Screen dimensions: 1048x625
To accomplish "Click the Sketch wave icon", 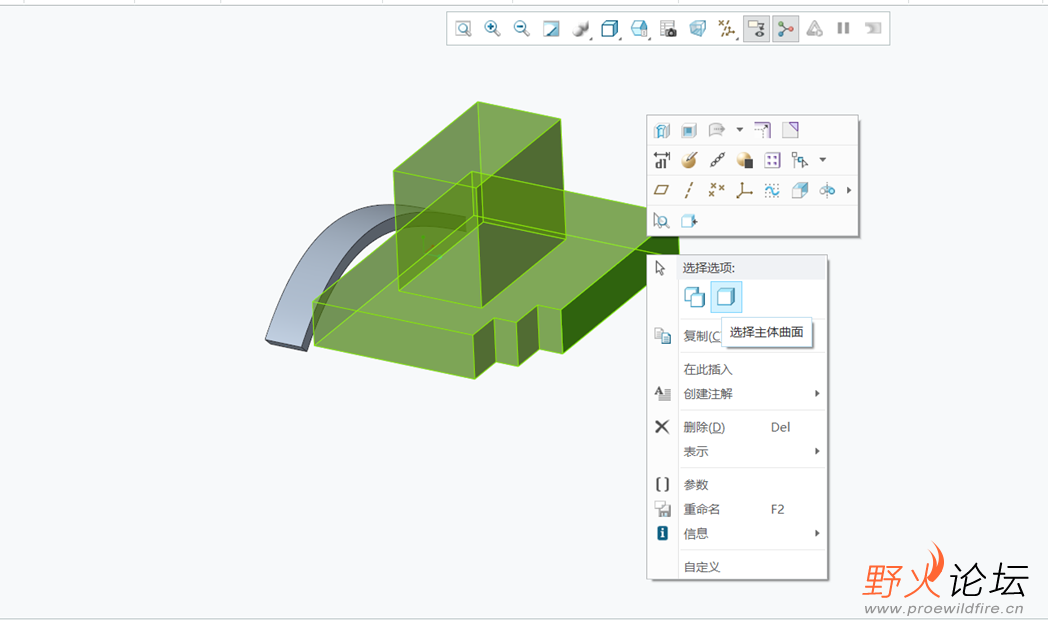I will coord(772,190).
